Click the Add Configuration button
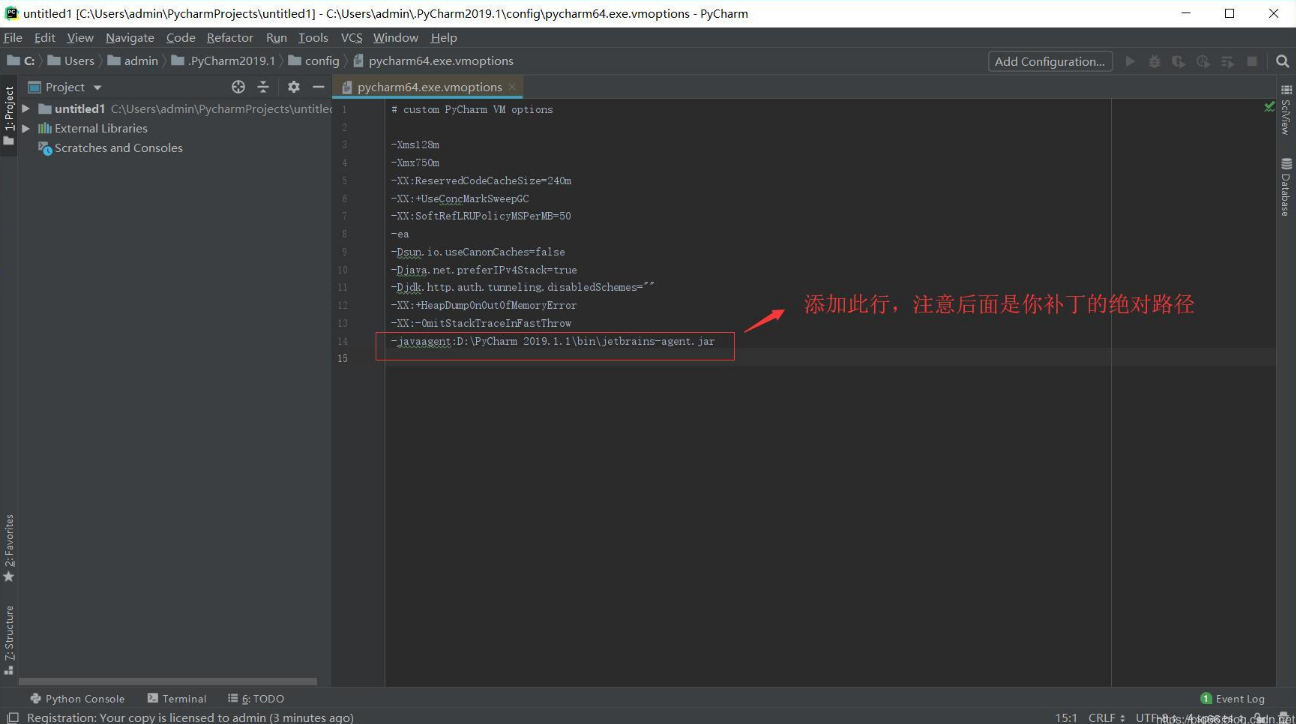1296x724 pixels. click(1049, 61)
